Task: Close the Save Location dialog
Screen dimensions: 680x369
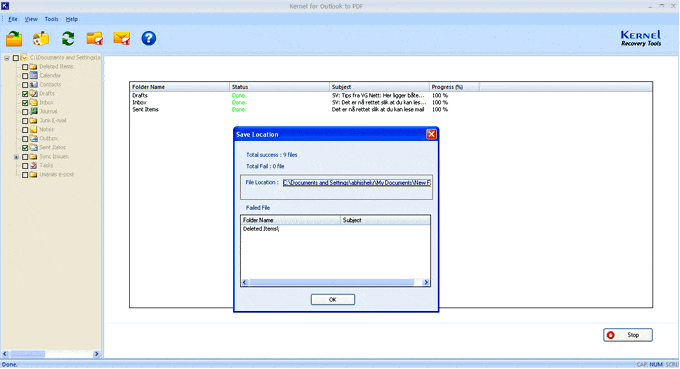Action: pos(431,134)
